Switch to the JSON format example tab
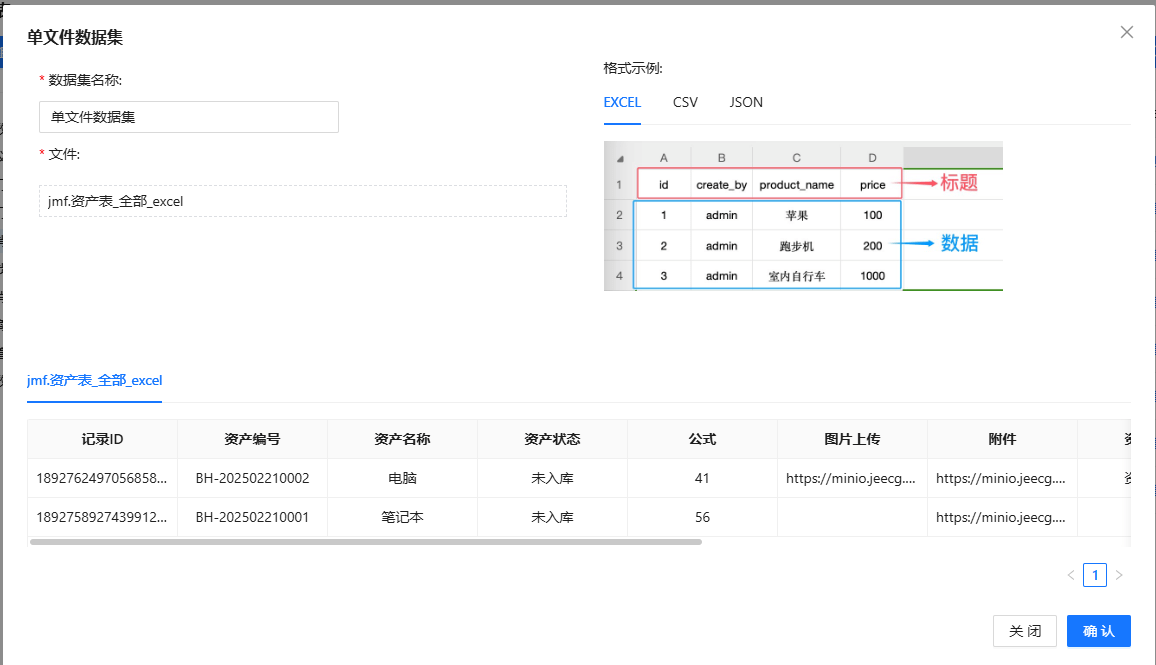This screenshot has height=665, width=1156. (746, 102)
